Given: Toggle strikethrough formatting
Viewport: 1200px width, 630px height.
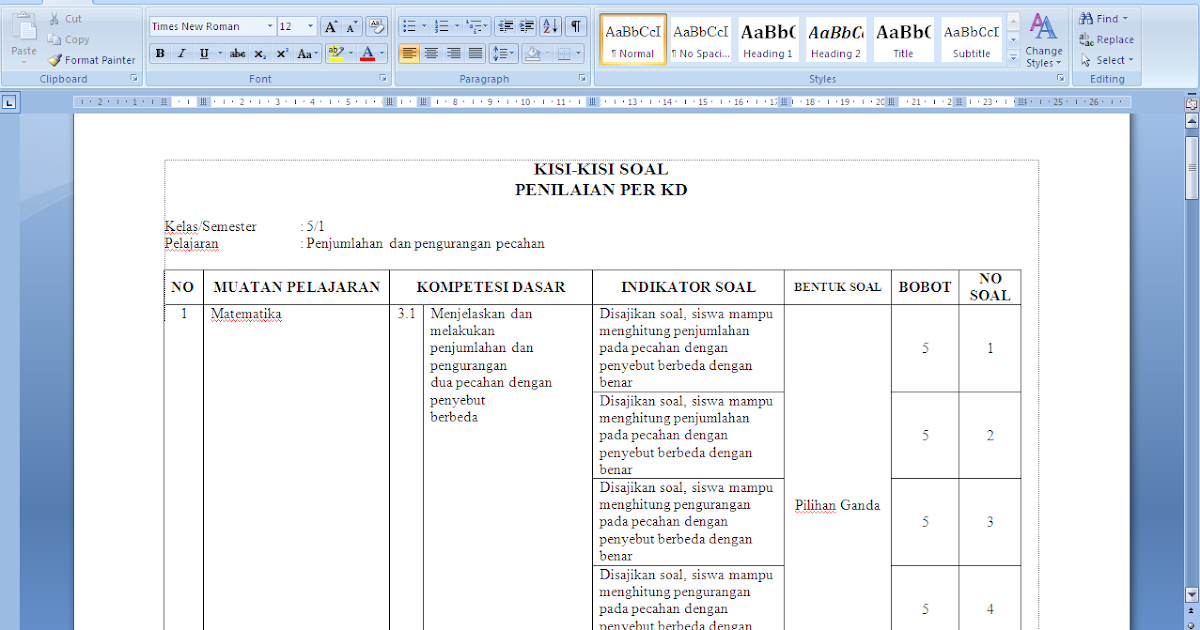Looking at the screenshot, I should tap(238, 54).
